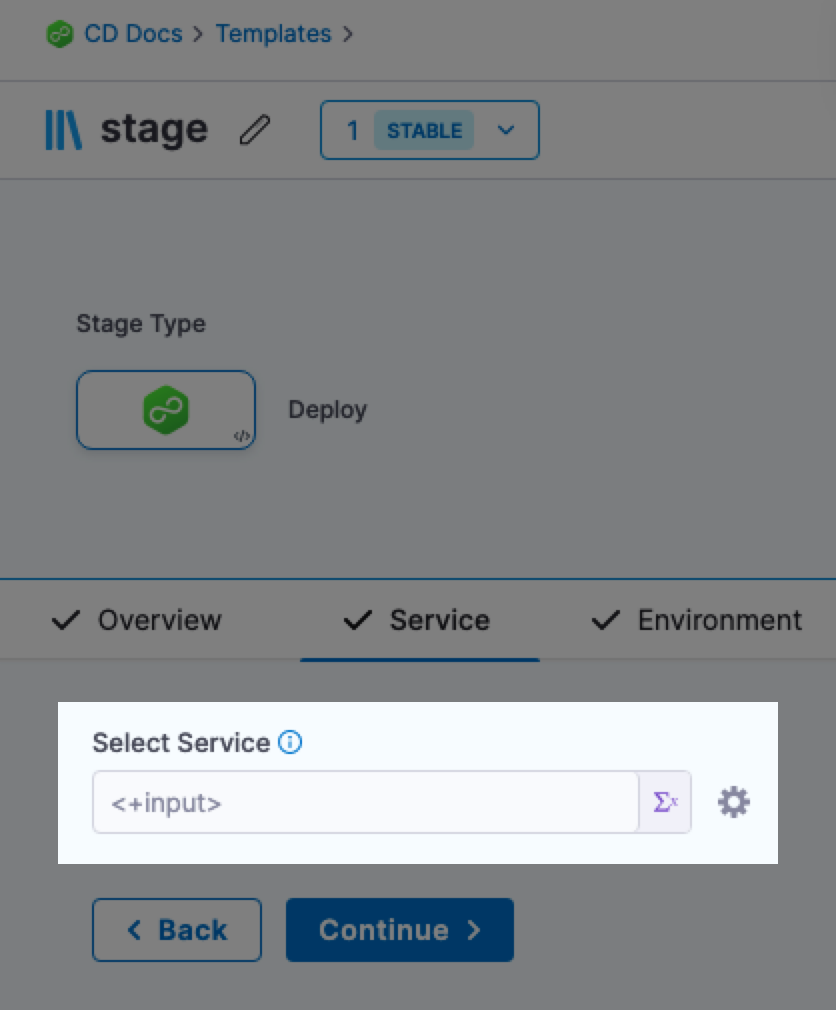Click the Deploy label text
Viewport: 836px width, 1010px height.
click(x=327, y=410)
